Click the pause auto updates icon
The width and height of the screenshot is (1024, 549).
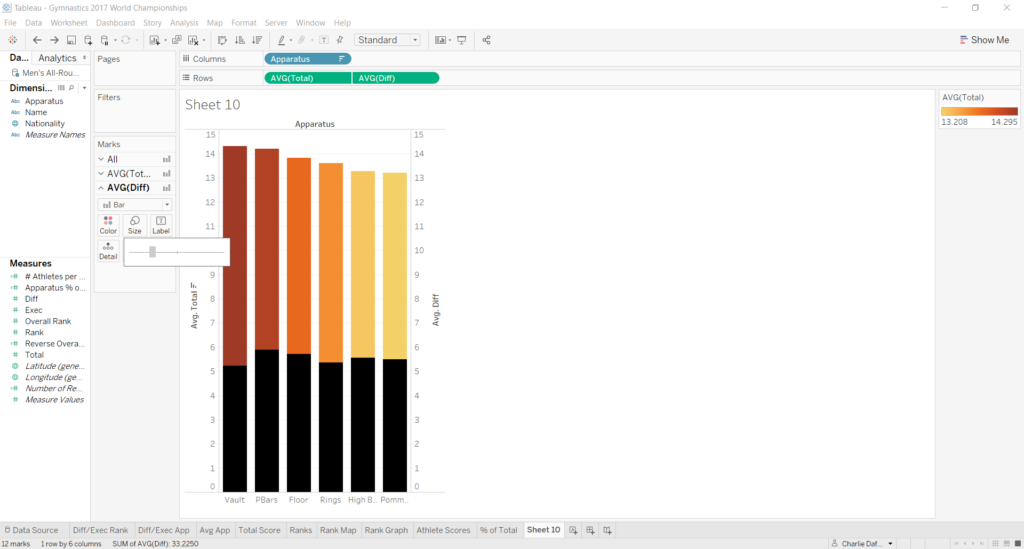click(105, 40)
